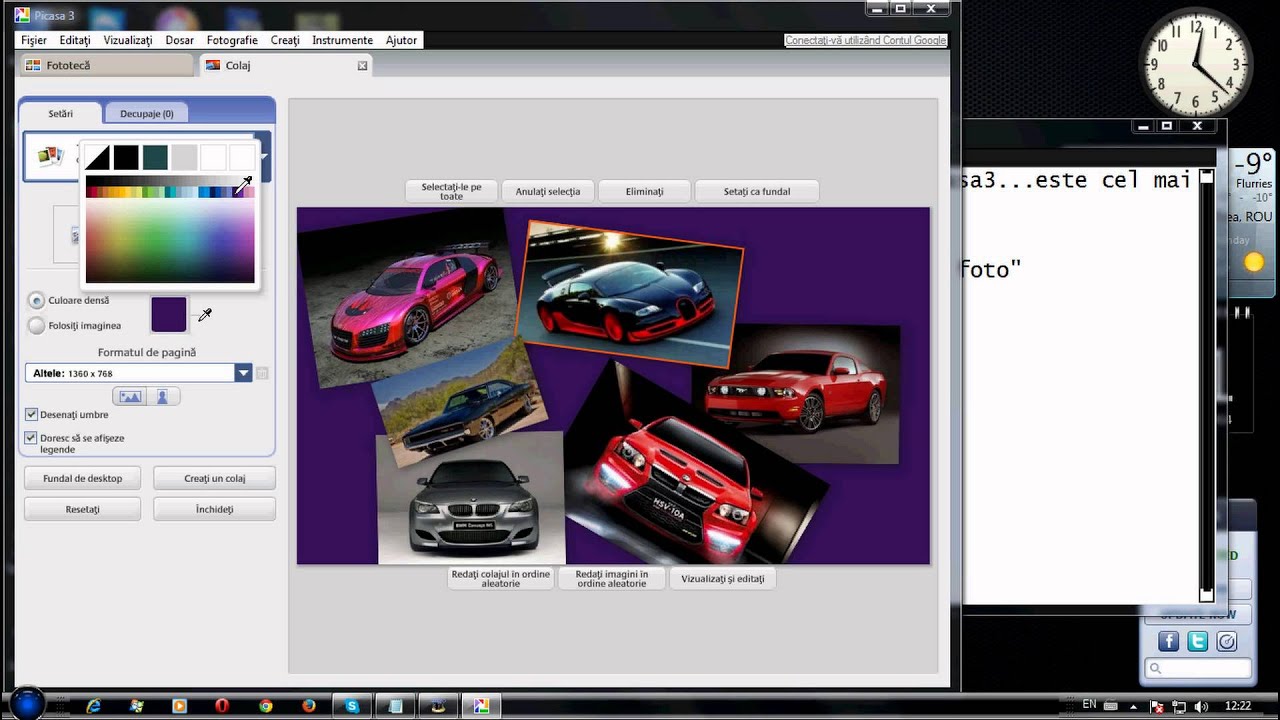Click the Fototecă tab icon
Screen dimensions: 1280x720
click(x=33, y=65)
